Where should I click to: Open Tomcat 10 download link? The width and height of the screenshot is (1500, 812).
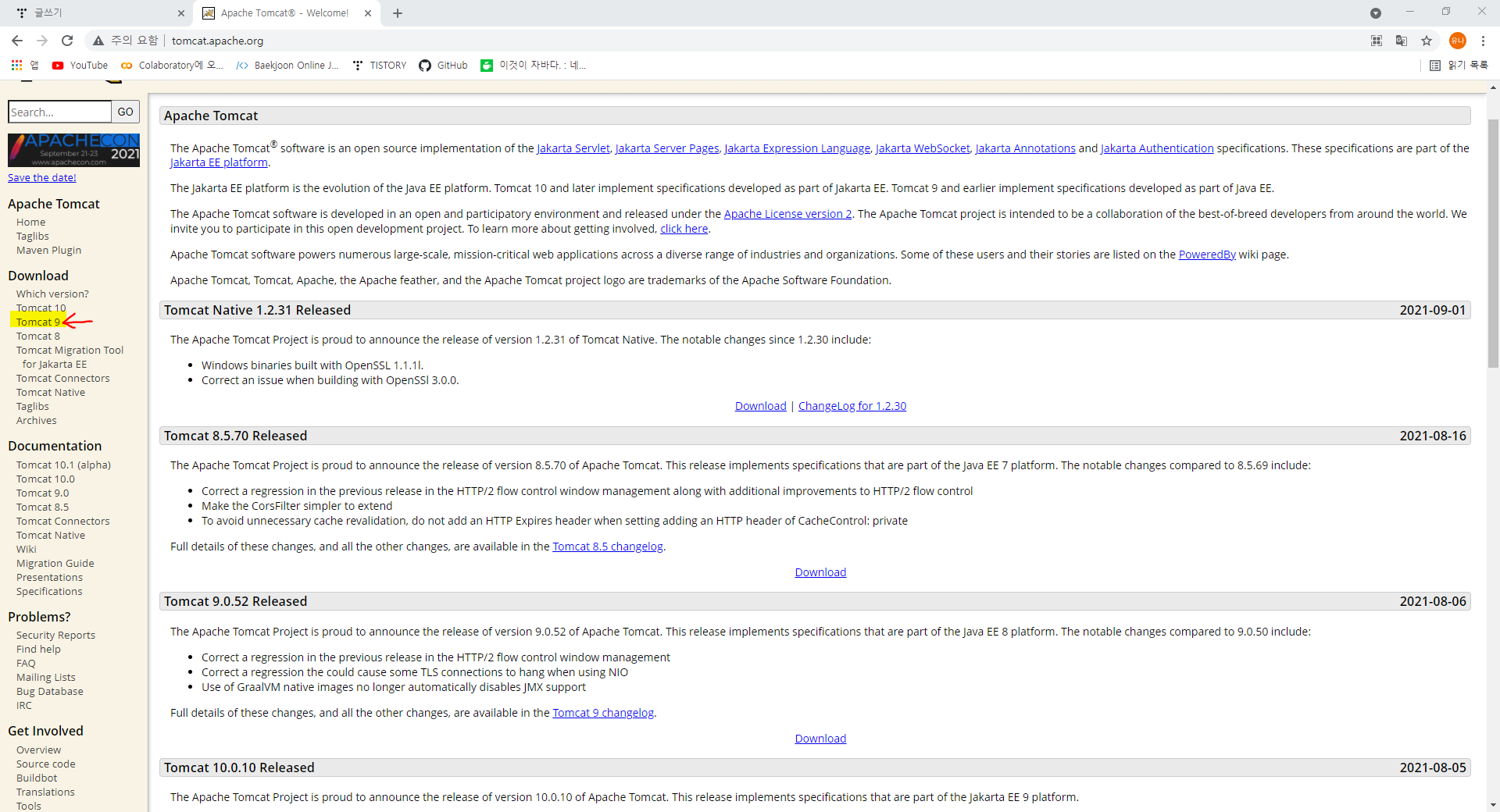[x=41, y=308]
